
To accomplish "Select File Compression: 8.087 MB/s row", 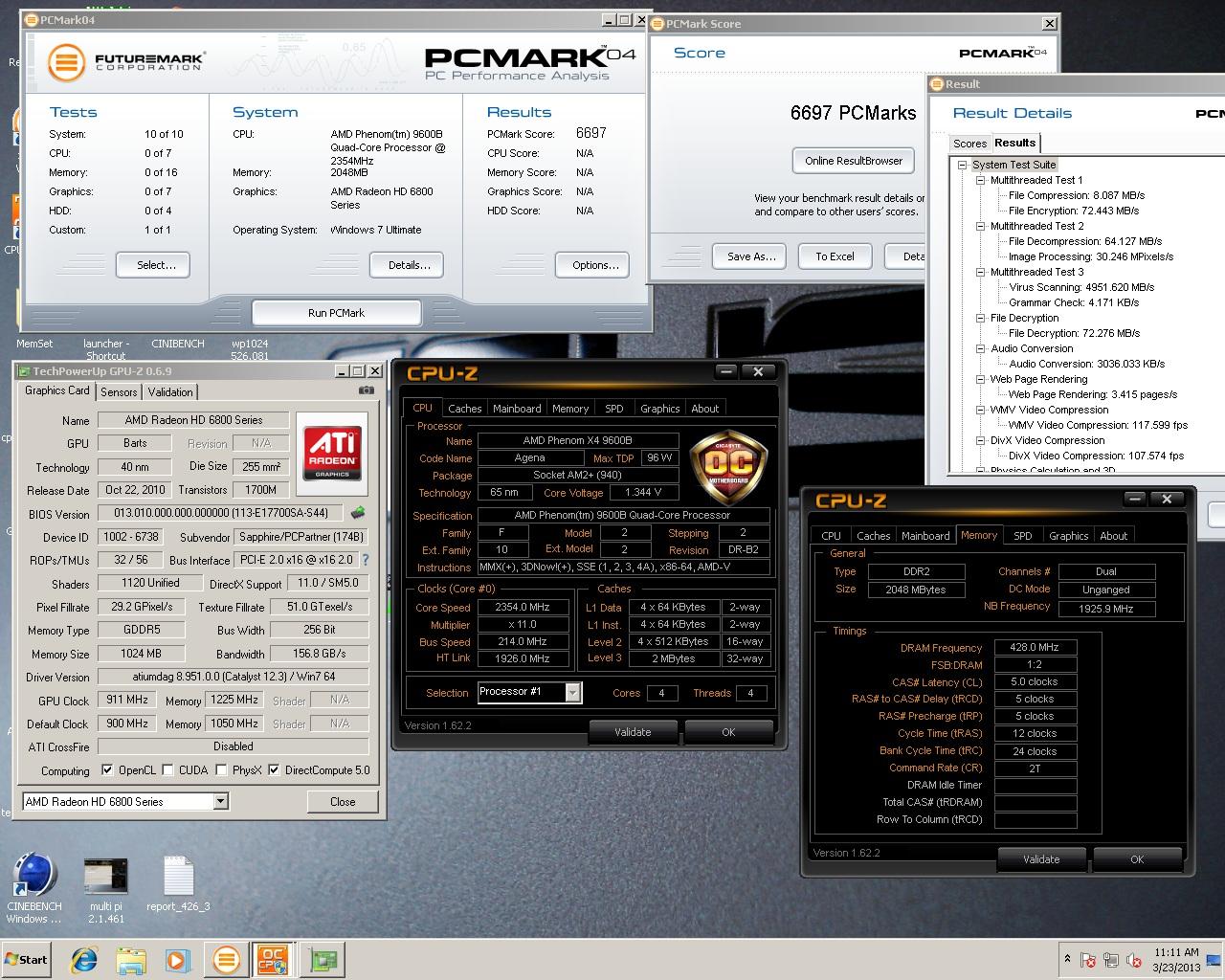I will click(x=1077, y=195).
